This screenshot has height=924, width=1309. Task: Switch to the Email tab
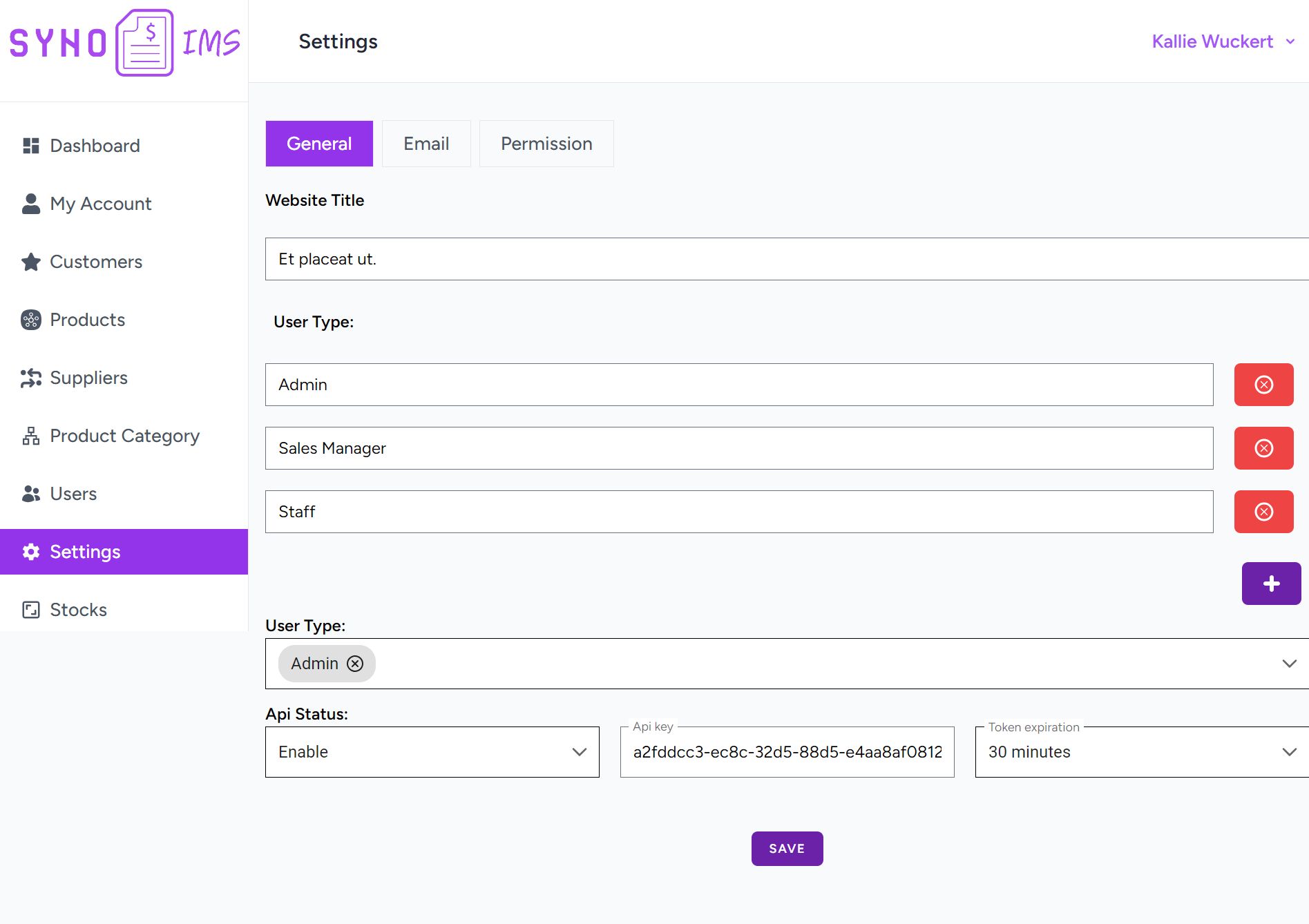pos(426,144)
